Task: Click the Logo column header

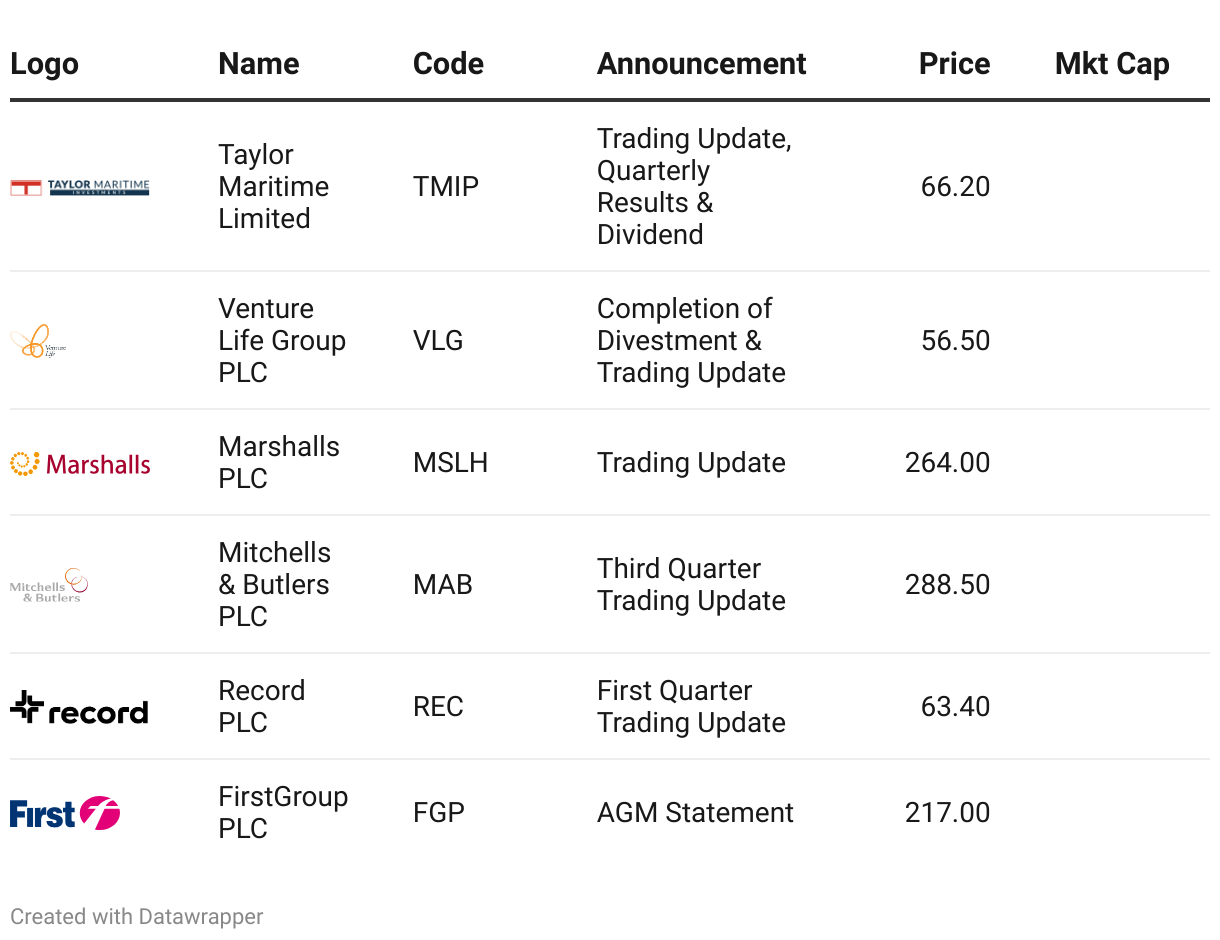Action: (44, 64)
